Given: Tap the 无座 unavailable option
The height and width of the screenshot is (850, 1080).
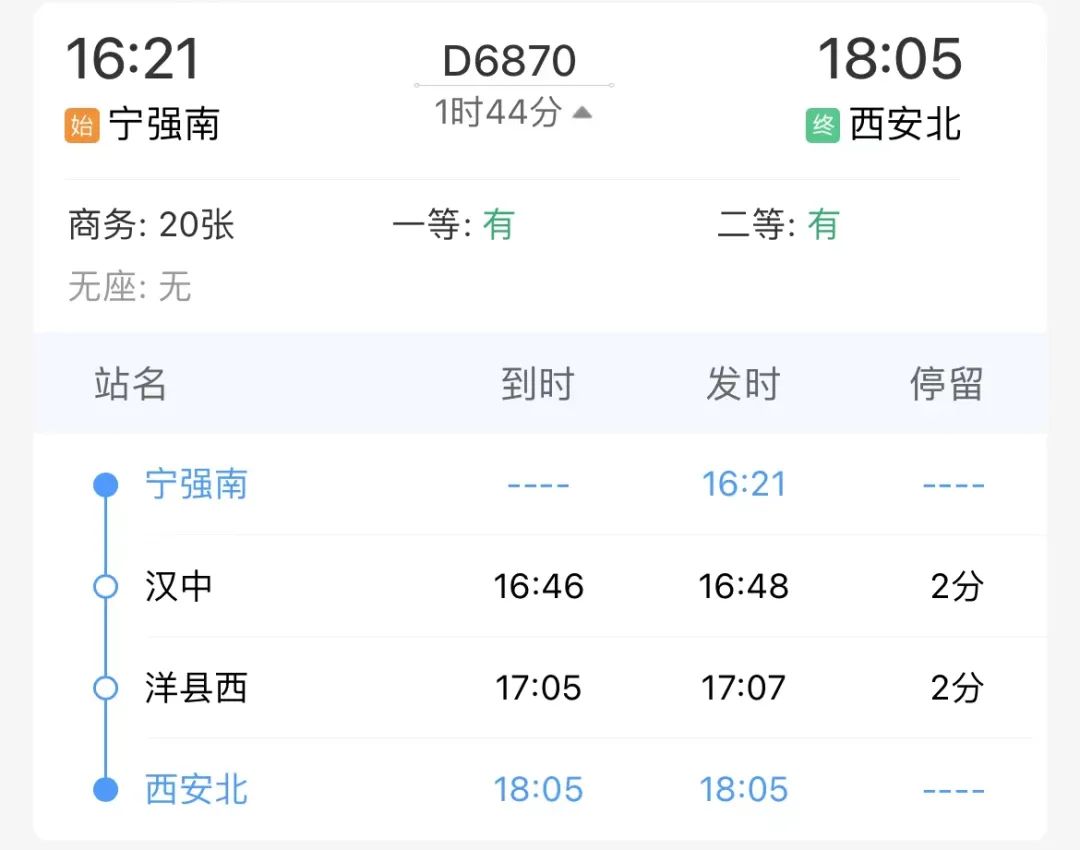Looking at the screenshot, I should (129, 286).
